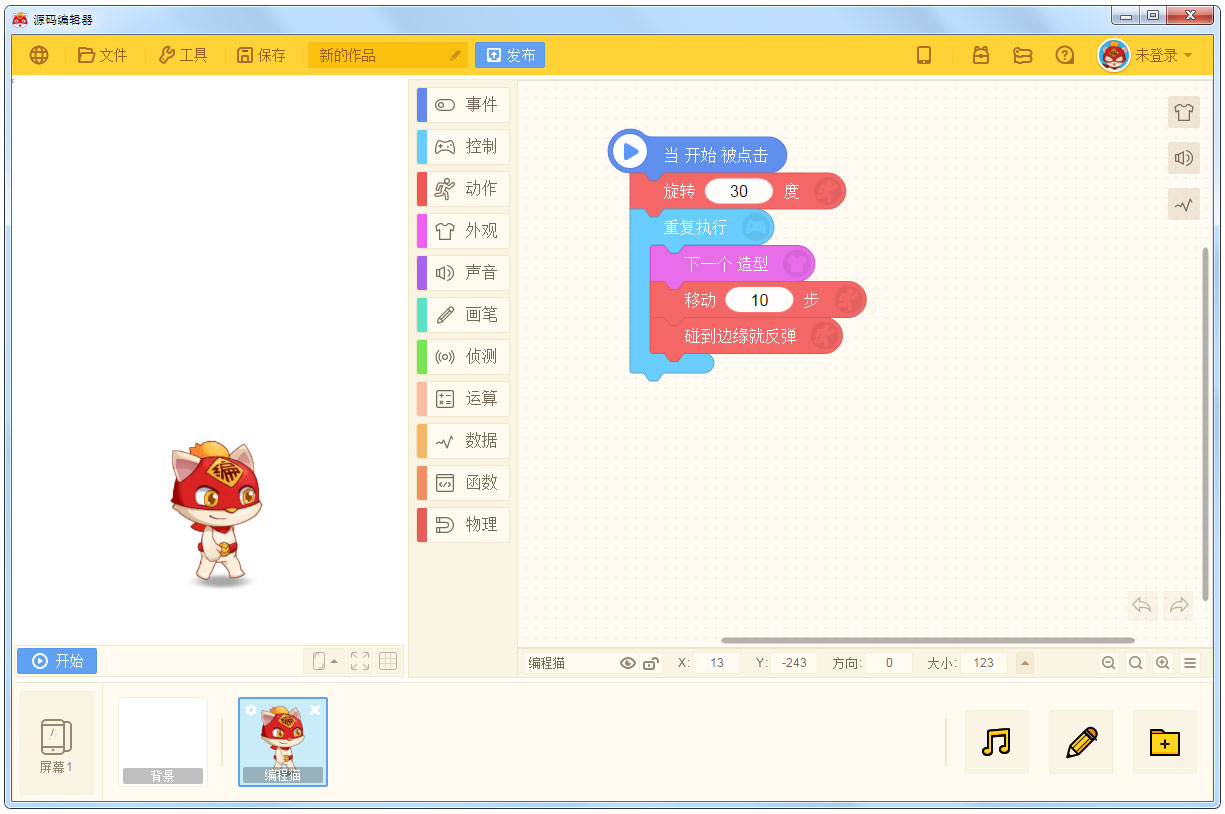Click the zoom out magnifier icon

click(1109, 663)
